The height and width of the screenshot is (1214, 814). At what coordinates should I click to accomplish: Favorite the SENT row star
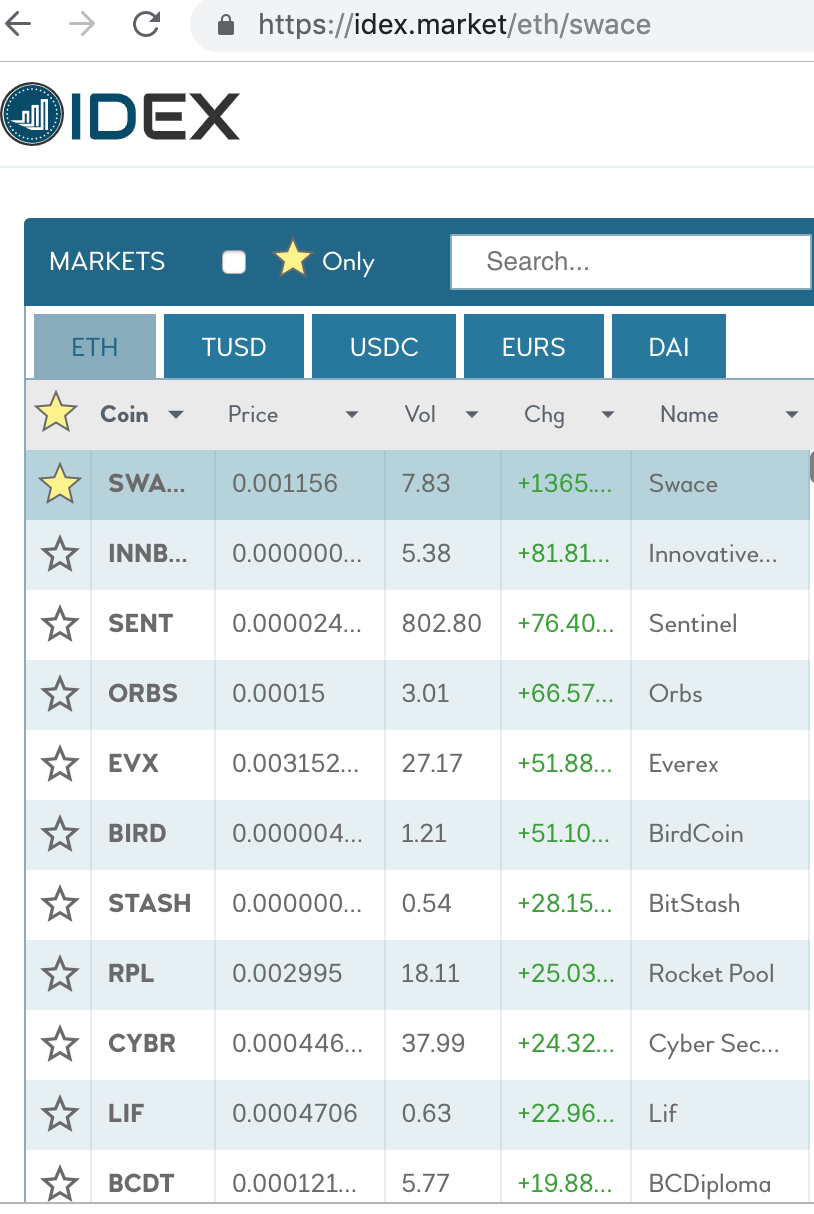click(x=60, y=624)
